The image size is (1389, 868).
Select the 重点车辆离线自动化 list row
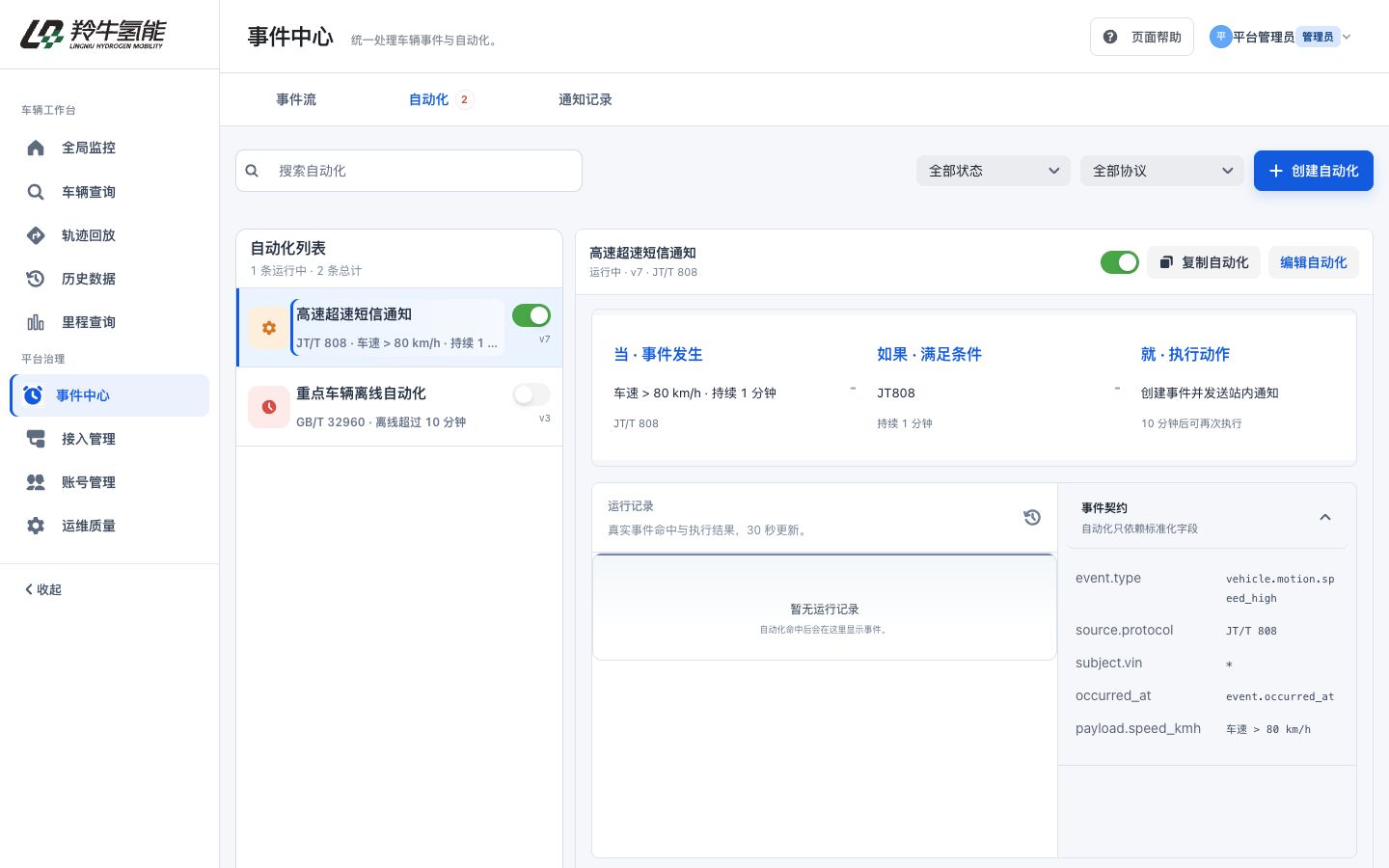point(399,407)
